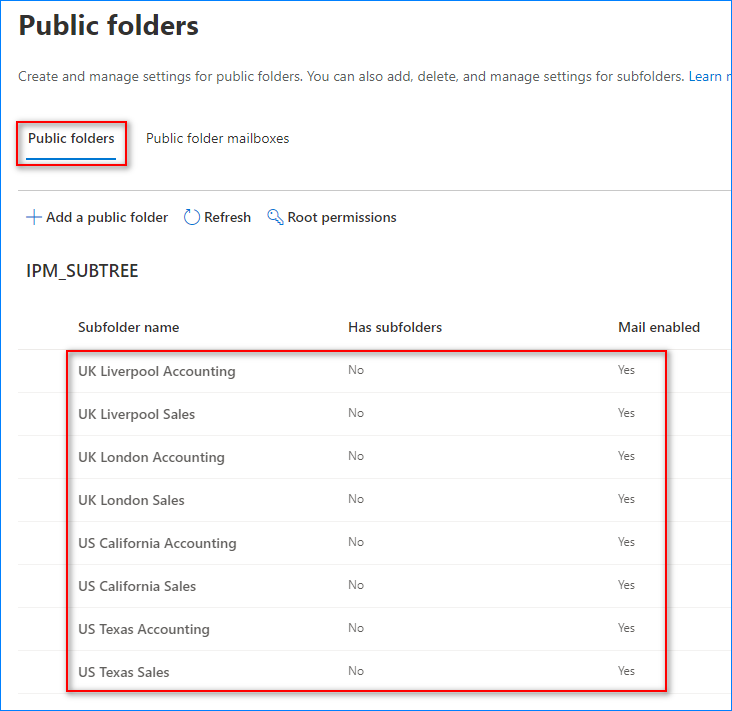Screen dimensions: 732x711
Task: Click the Mail enabled column header
Action: [659, 327]
